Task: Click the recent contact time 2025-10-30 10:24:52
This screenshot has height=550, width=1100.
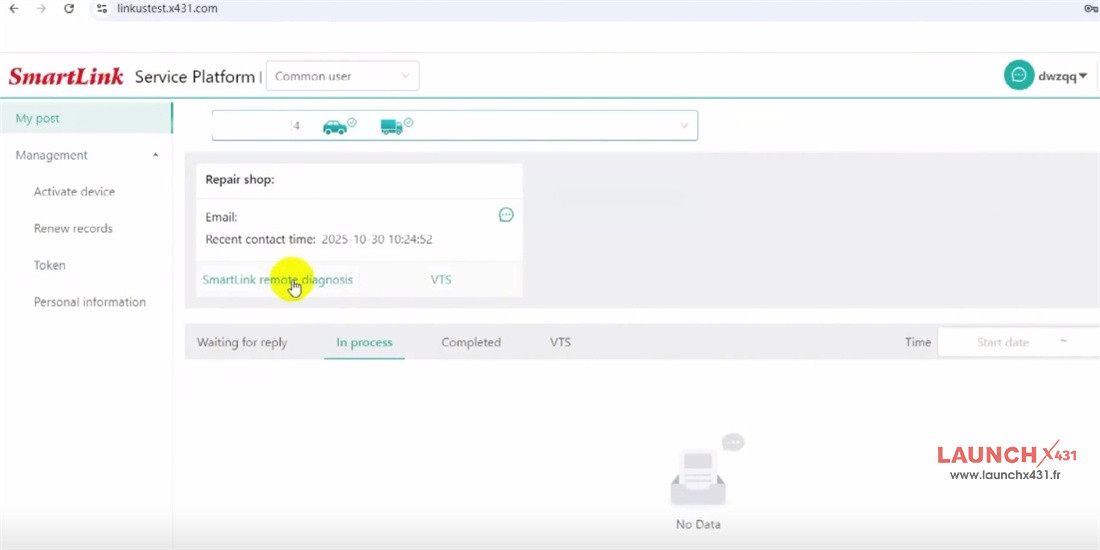Action: (x=377, y=239)
